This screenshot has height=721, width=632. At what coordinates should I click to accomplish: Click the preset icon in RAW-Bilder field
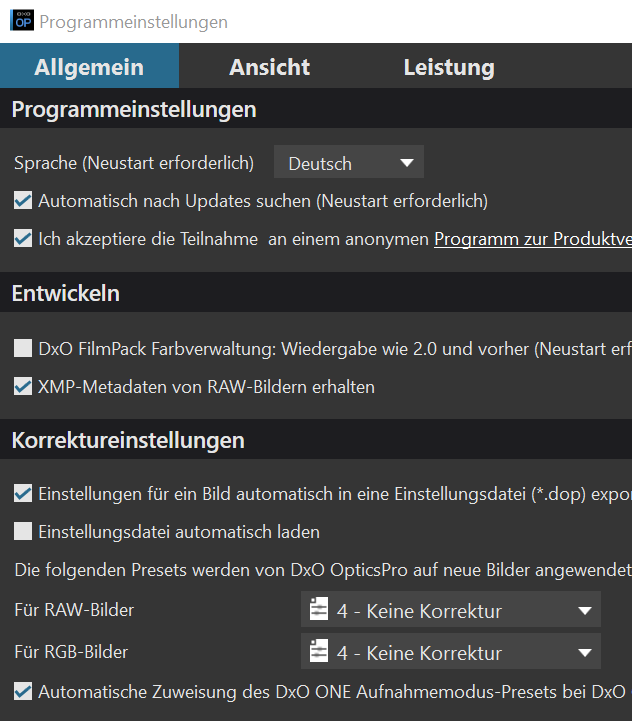(x=319, y=610)
